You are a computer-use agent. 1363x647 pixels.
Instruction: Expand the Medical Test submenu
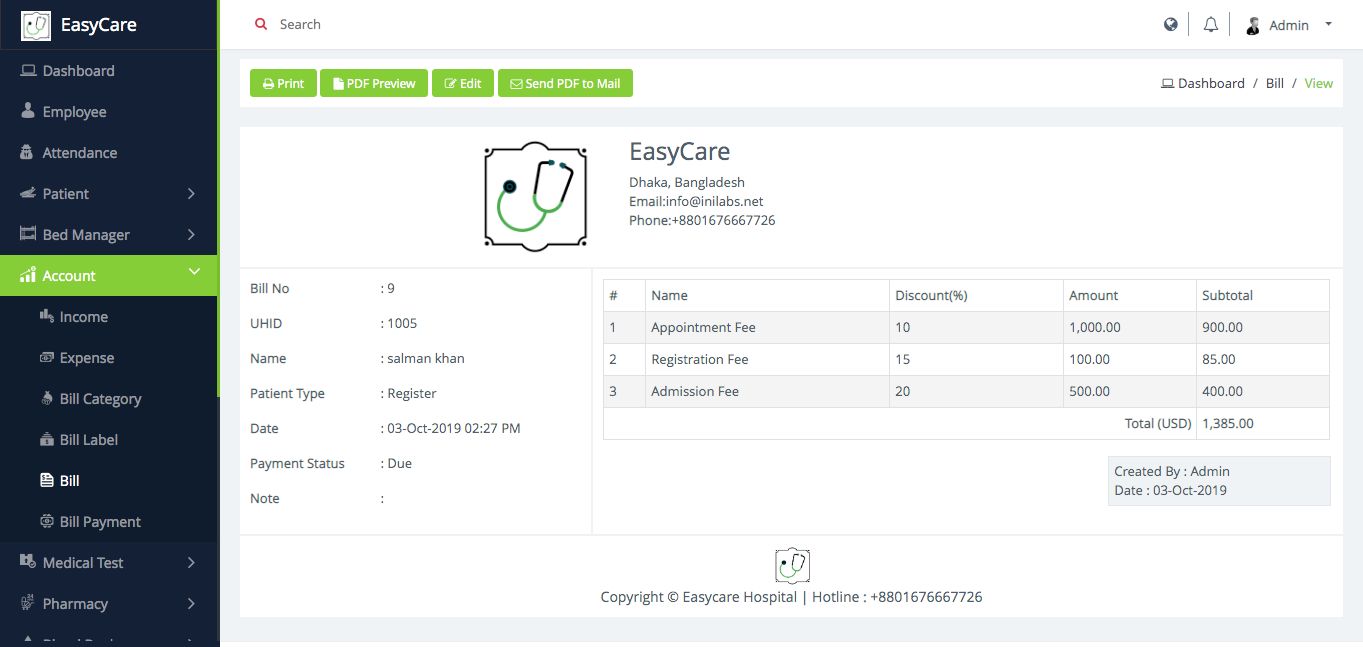(191, 563)
